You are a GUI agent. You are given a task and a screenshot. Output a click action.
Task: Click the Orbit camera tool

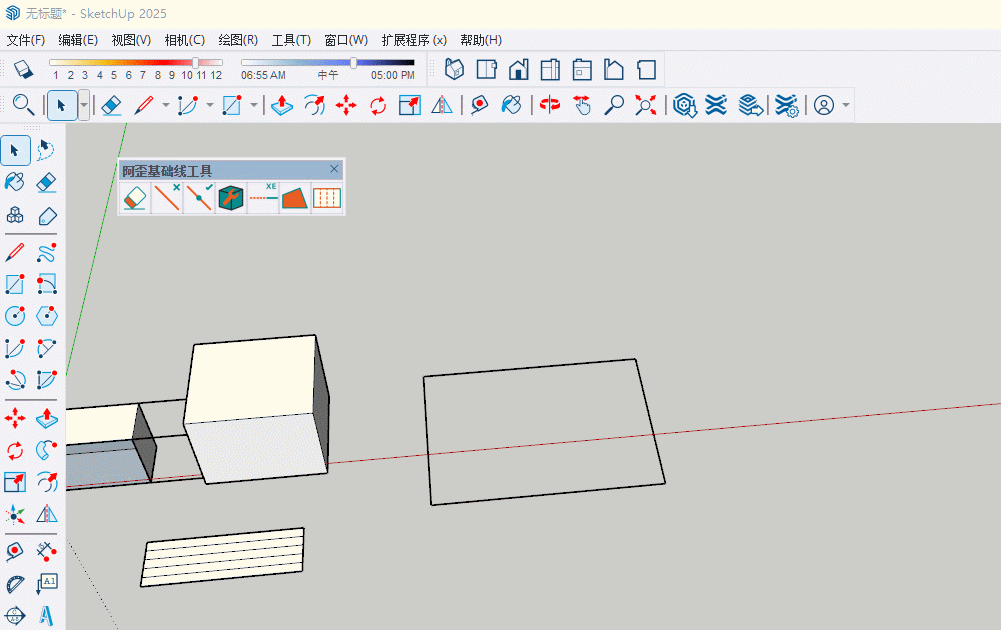pos(549,105)
